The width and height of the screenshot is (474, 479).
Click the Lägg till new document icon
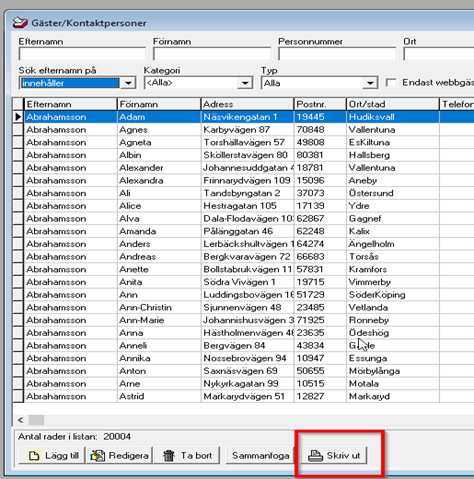pos(34,455)
